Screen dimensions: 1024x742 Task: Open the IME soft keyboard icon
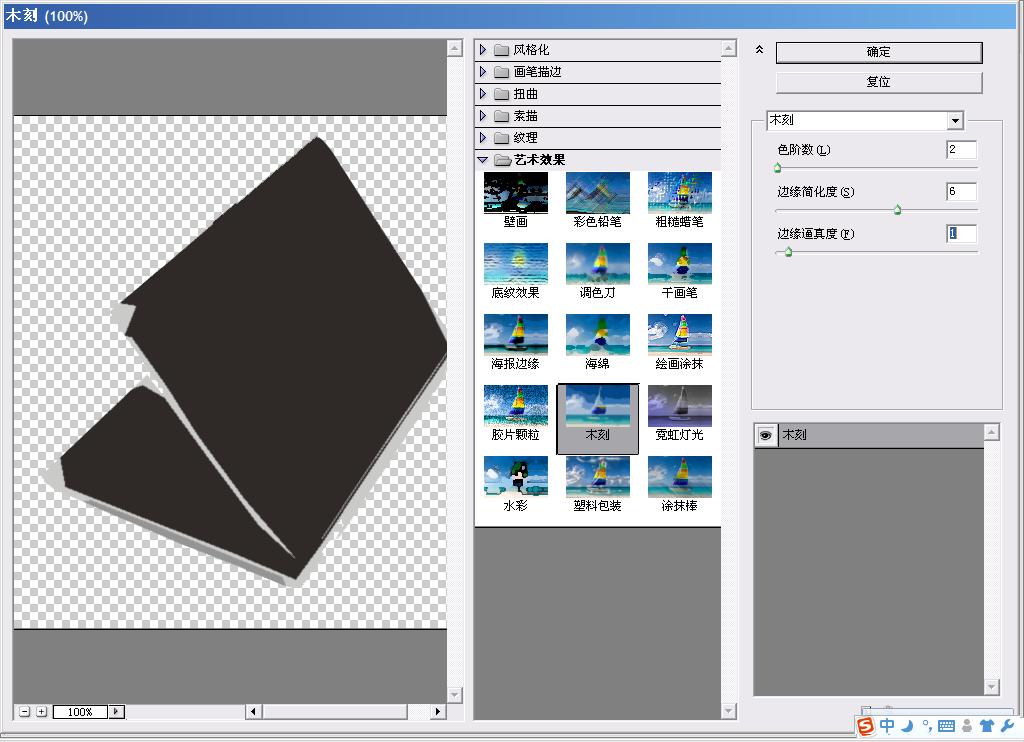point(946,726)
